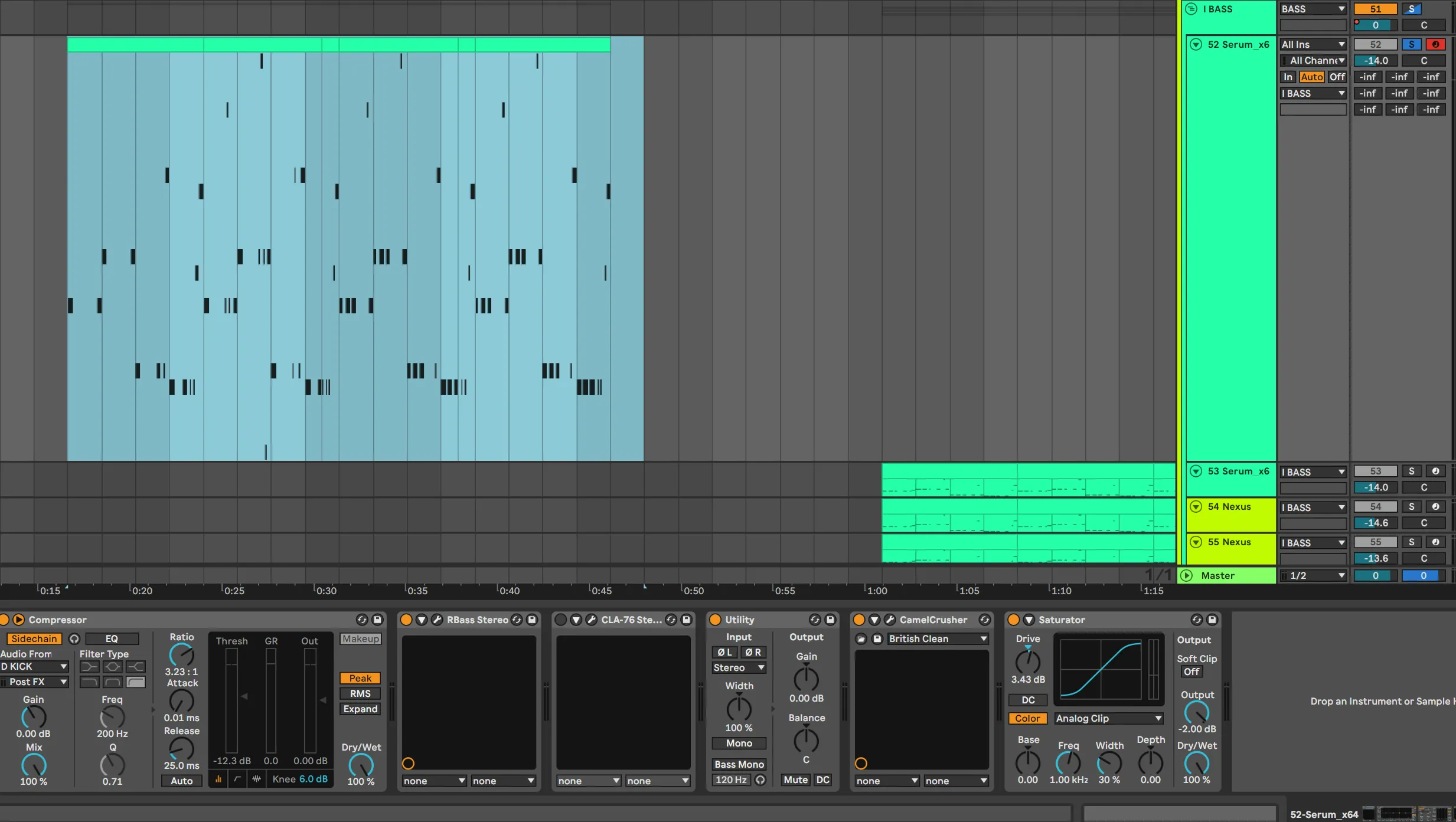The width and height of the screenshot is (1456, 822).
Task: Solo track 52 Serum_x6
Action: (x=1411, y=44)
